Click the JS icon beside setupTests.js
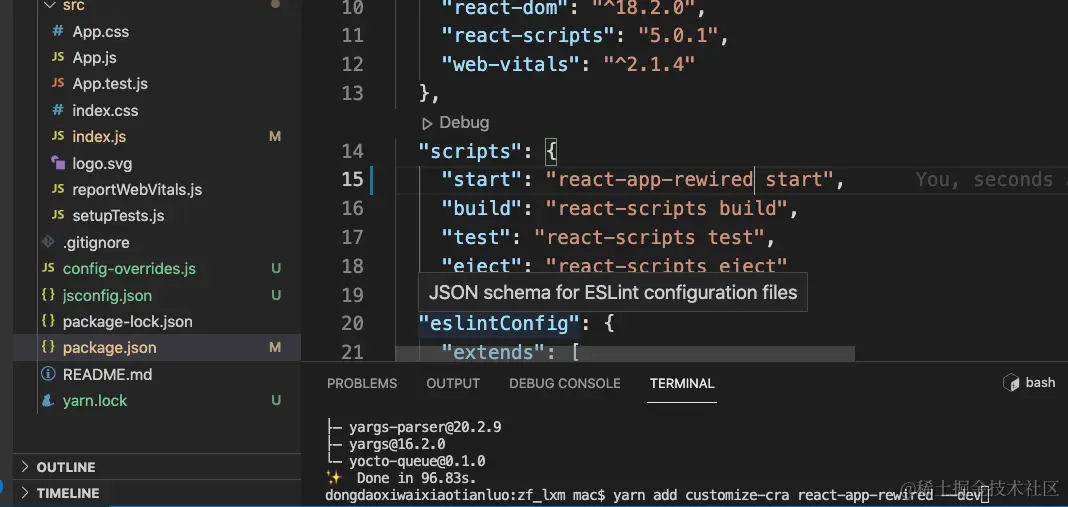The image size is (1068, 507). (x=59, y=215)
